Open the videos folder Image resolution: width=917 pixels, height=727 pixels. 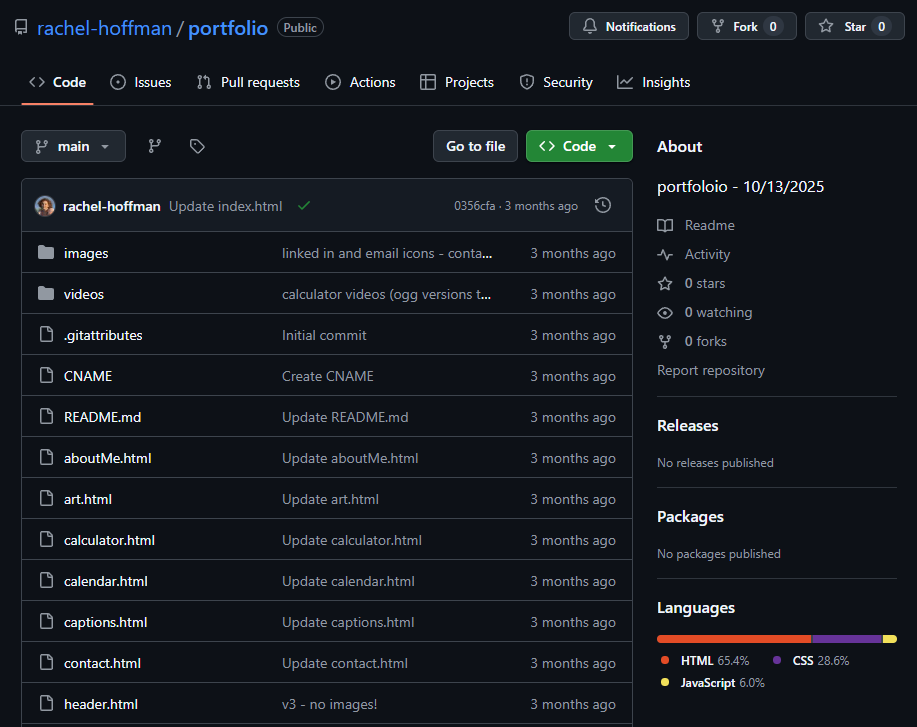(84, 294)
